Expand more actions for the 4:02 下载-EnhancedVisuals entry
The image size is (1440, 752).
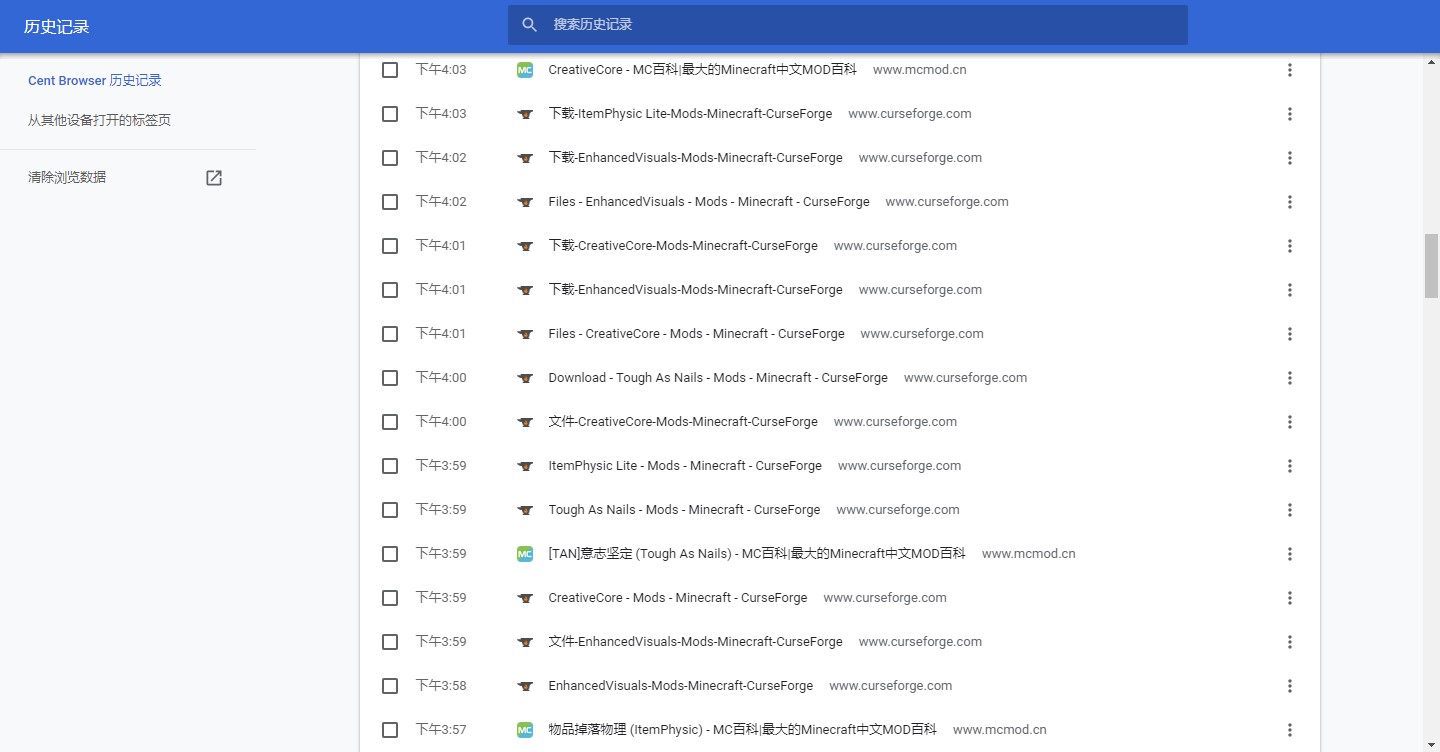pos(1290,158)
